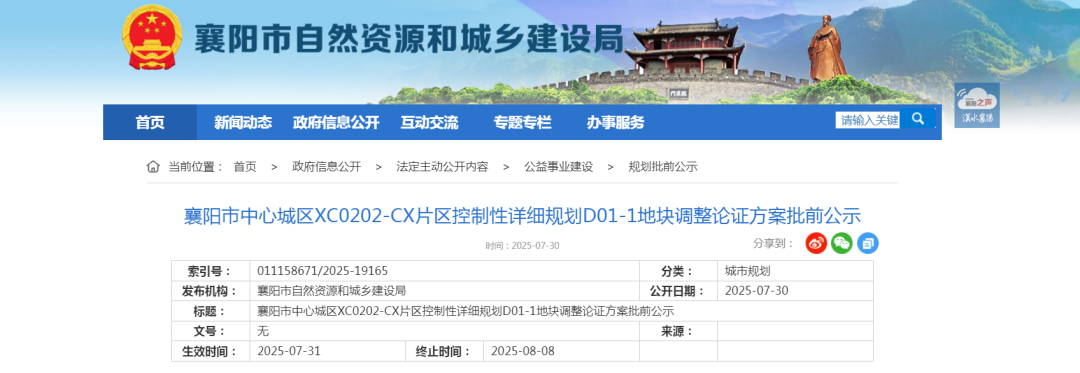Open the 新闻动态 menu
This screenshot has width=1080, height=373.
coord(242,122)
